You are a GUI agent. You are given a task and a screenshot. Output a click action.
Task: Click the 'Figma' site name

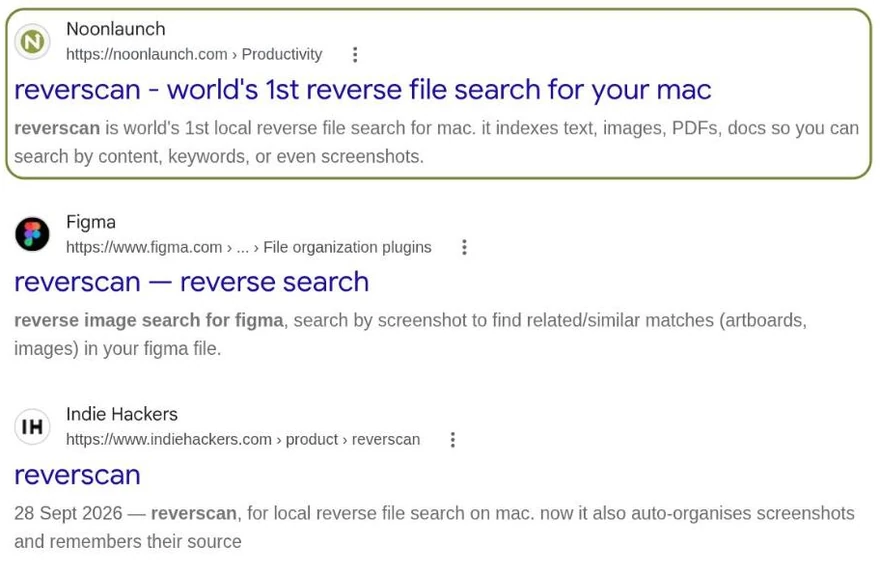91,222
